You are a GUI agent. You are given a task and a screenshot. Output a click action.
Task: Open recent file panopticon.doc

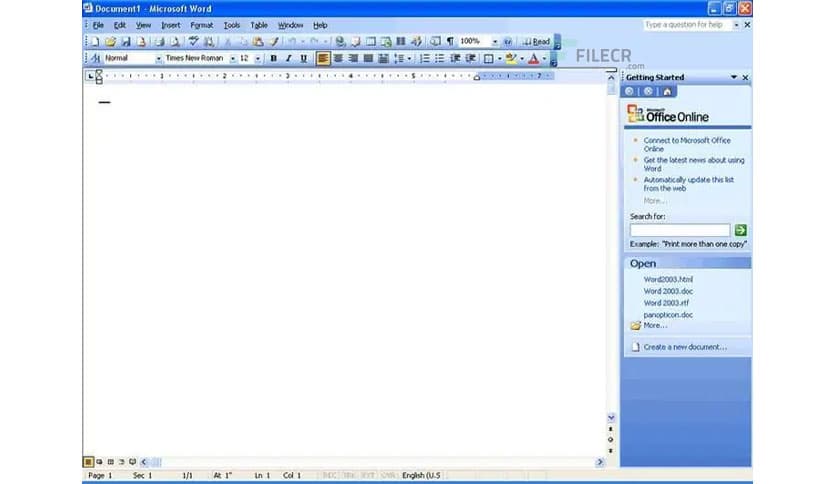coord(668,315)
